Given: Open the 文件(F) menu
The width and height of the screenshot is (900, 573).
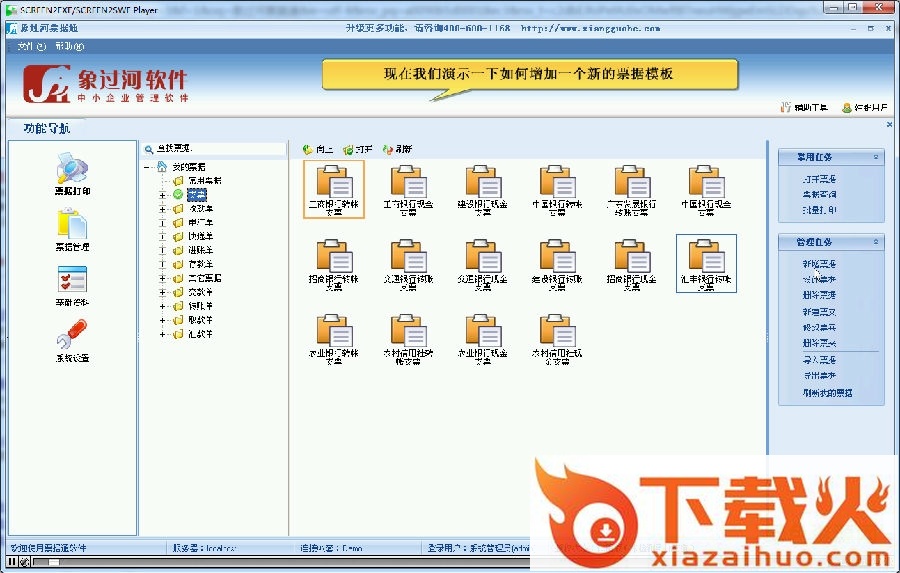Looking at the screenshot, I should coord(26,46).
